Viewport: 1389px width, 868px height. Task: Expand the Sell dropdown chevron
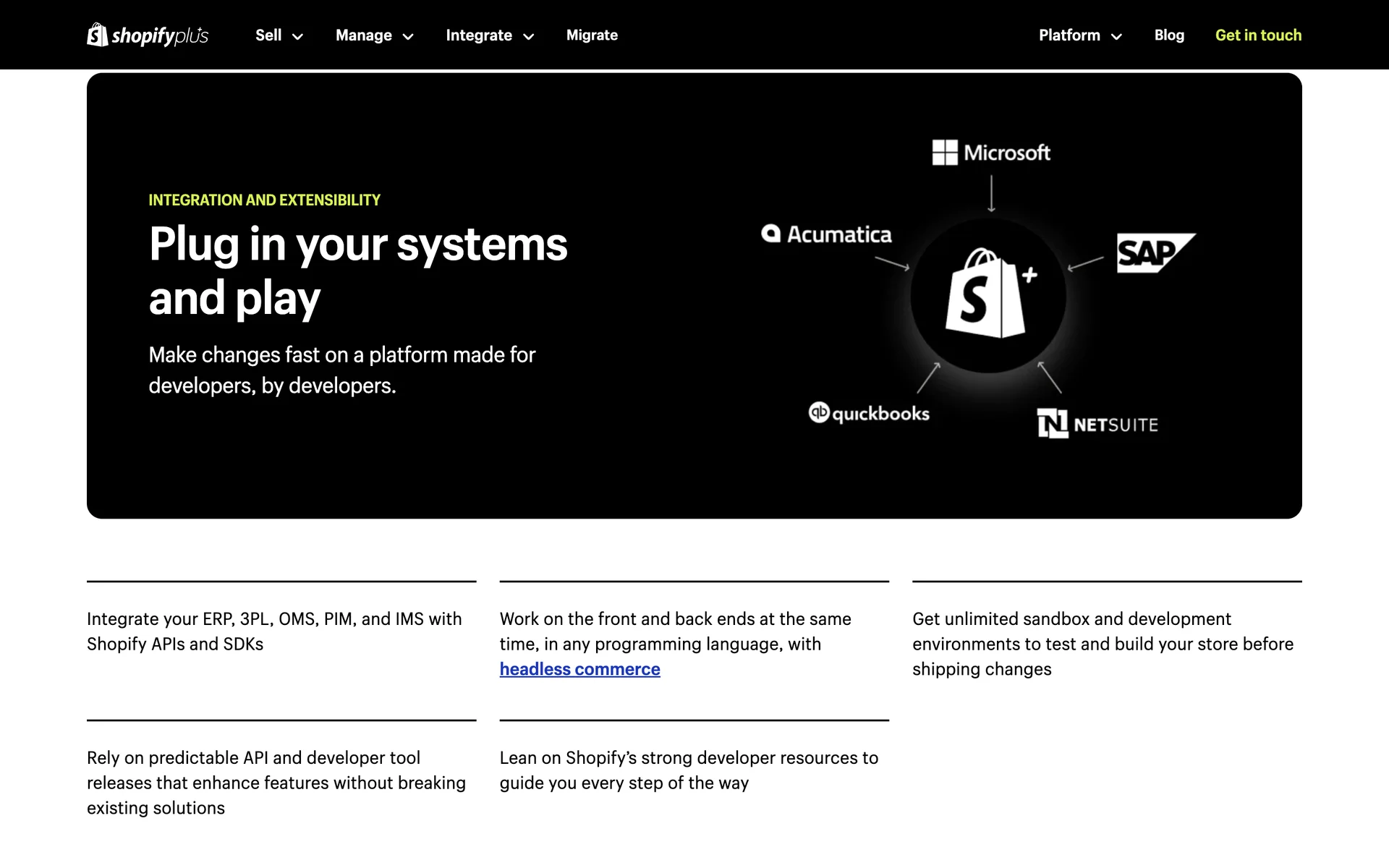[x=297, y=37]
